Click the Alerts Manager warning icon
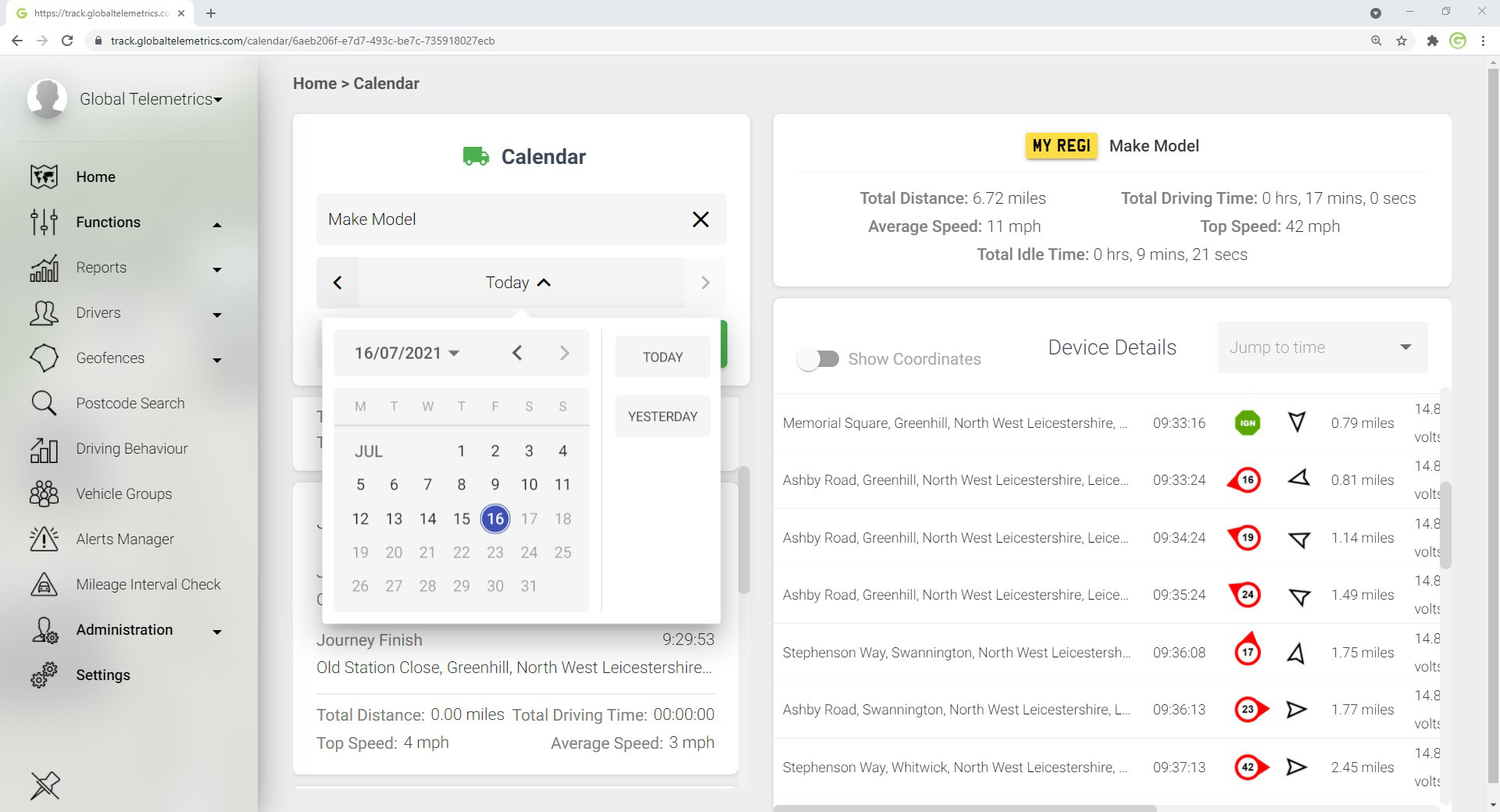 tap(44, 540)
